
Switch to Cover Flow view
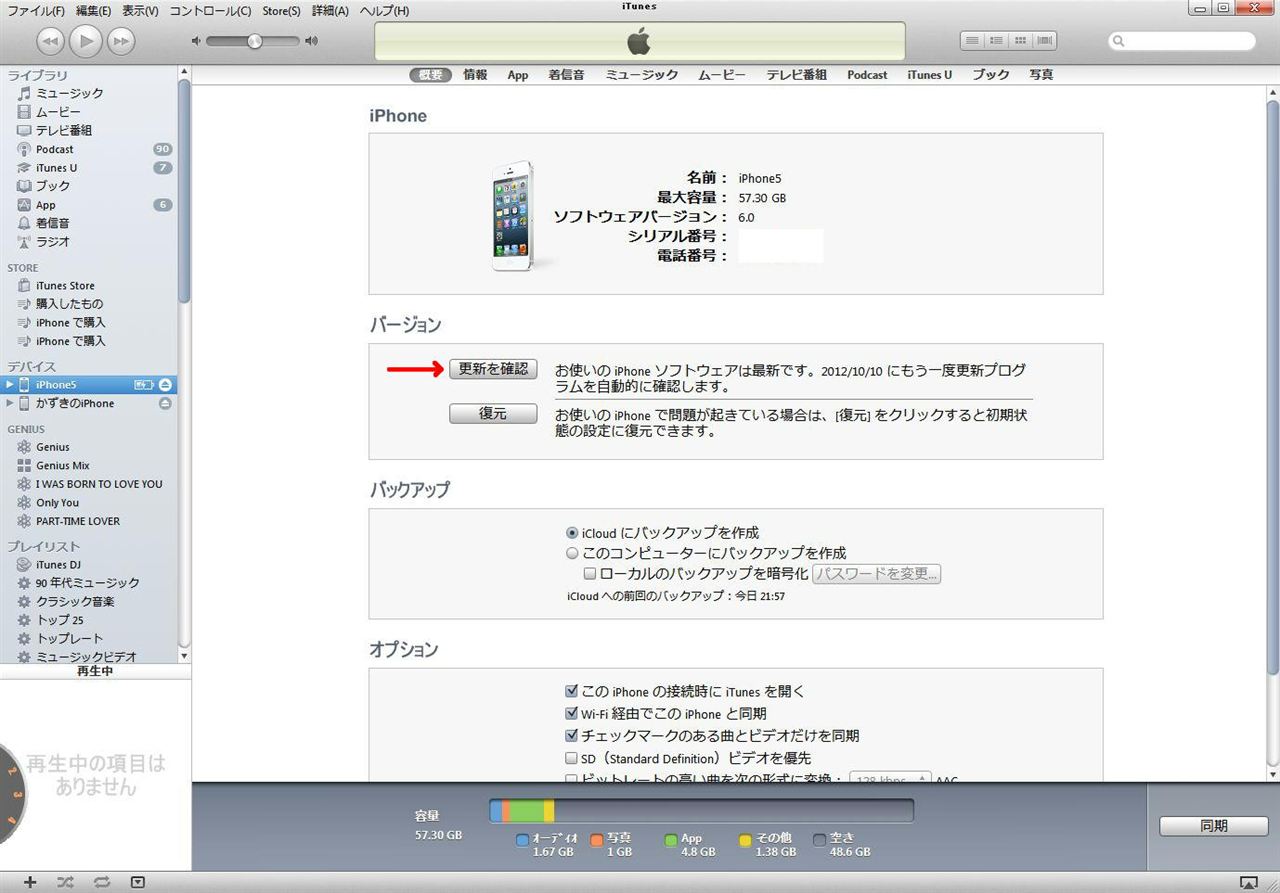[1044, 41]
